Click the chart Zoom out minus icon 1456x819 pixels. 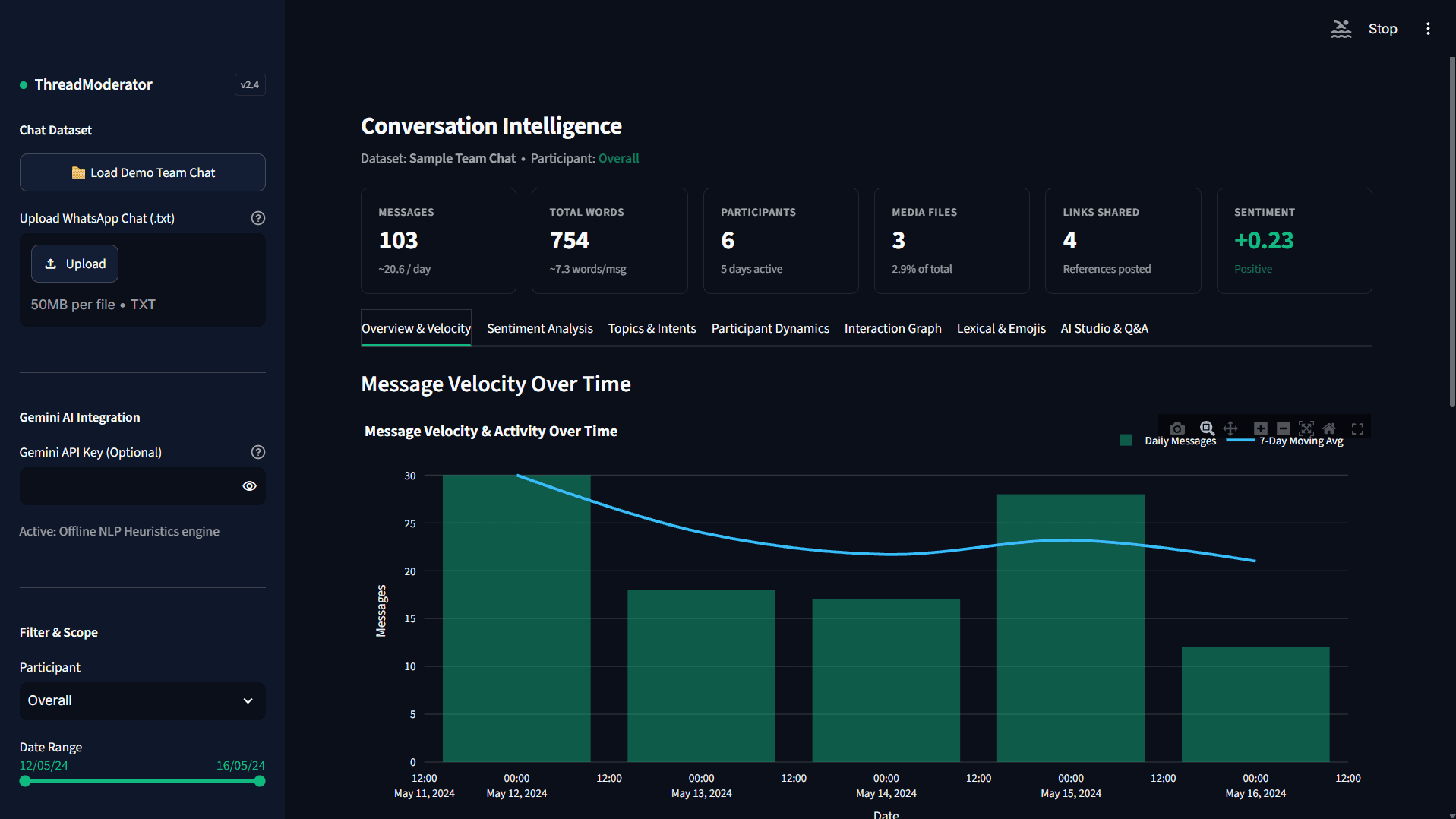click(1283, 428)
